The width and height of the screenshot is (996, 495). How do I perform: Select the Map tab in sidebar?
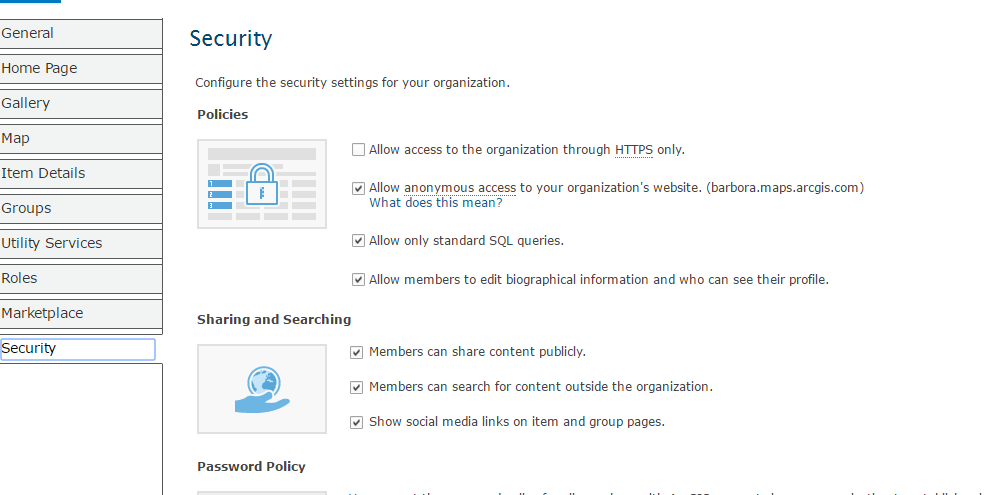(x=80, y=138)
